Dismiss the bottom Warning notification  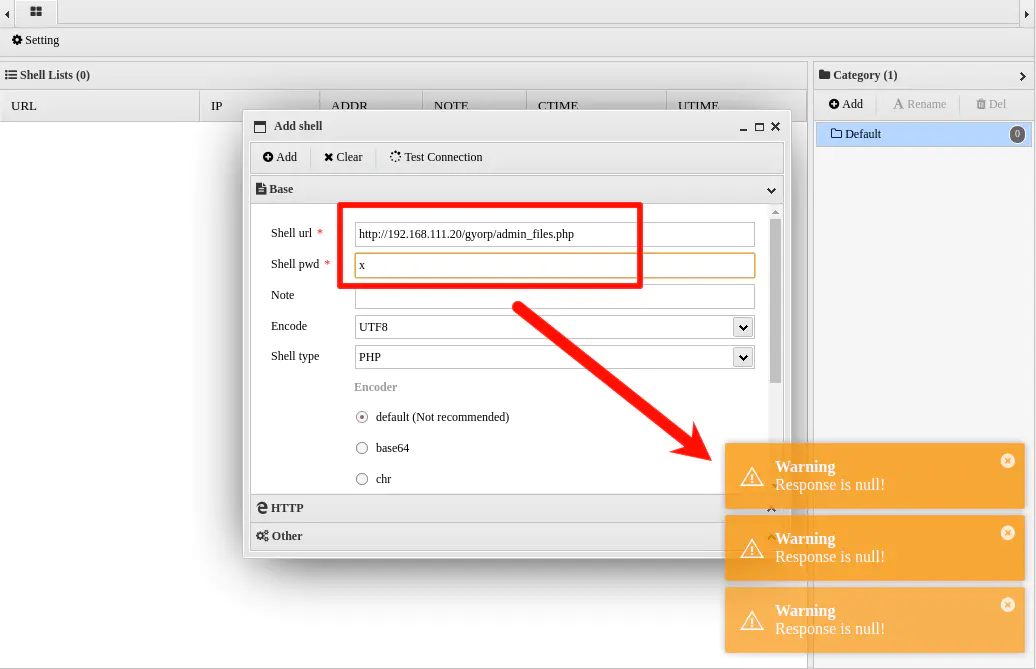pyautogui.click(x=1007, y=605)
